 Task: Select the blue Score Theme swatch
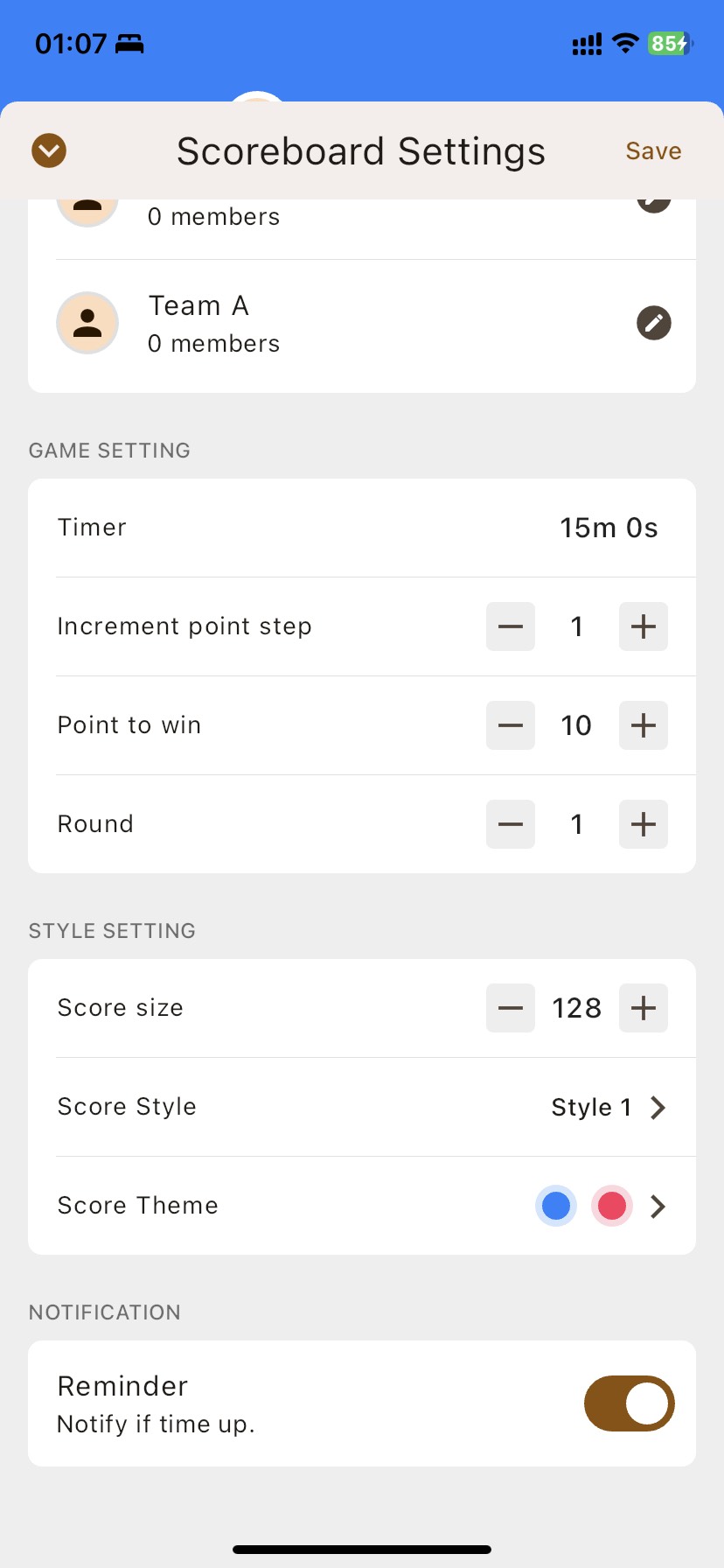556,1207
